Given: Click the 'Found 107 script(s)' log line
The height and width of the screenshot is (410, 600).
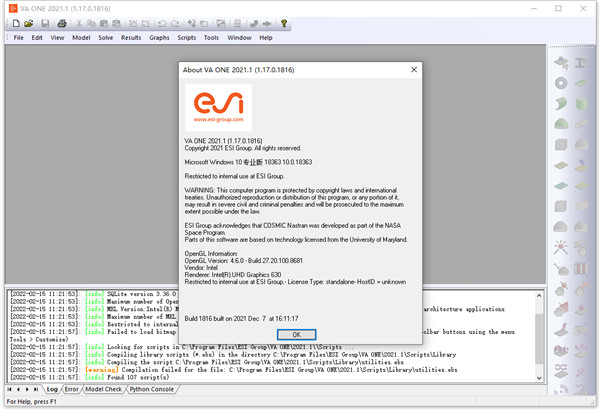Looking at the screenshot, I should (138, 377).
